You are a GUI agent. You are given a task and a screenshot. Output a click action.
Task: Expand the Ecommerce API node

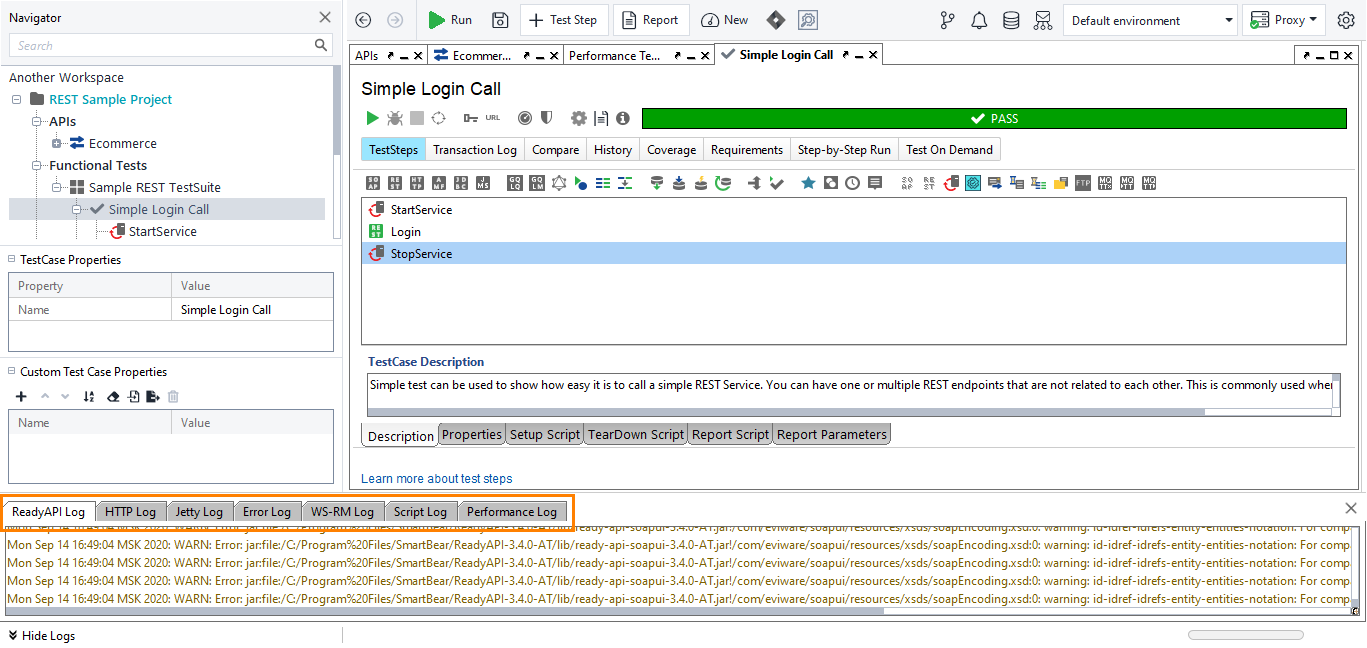[57, 143]
